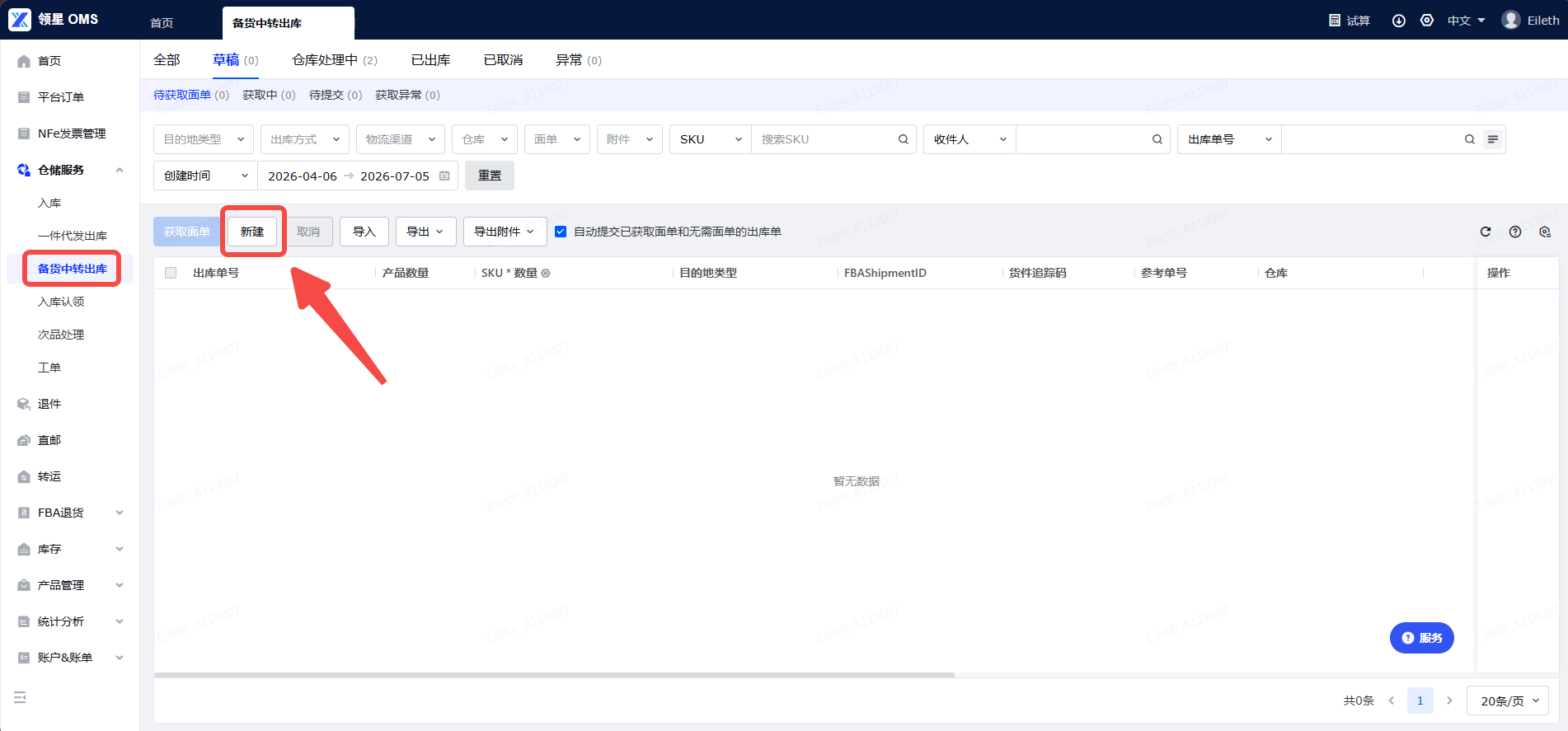Go to the previous page arrow
The height and width of the screenshot is (731, 1568).
pos(1392,701)
